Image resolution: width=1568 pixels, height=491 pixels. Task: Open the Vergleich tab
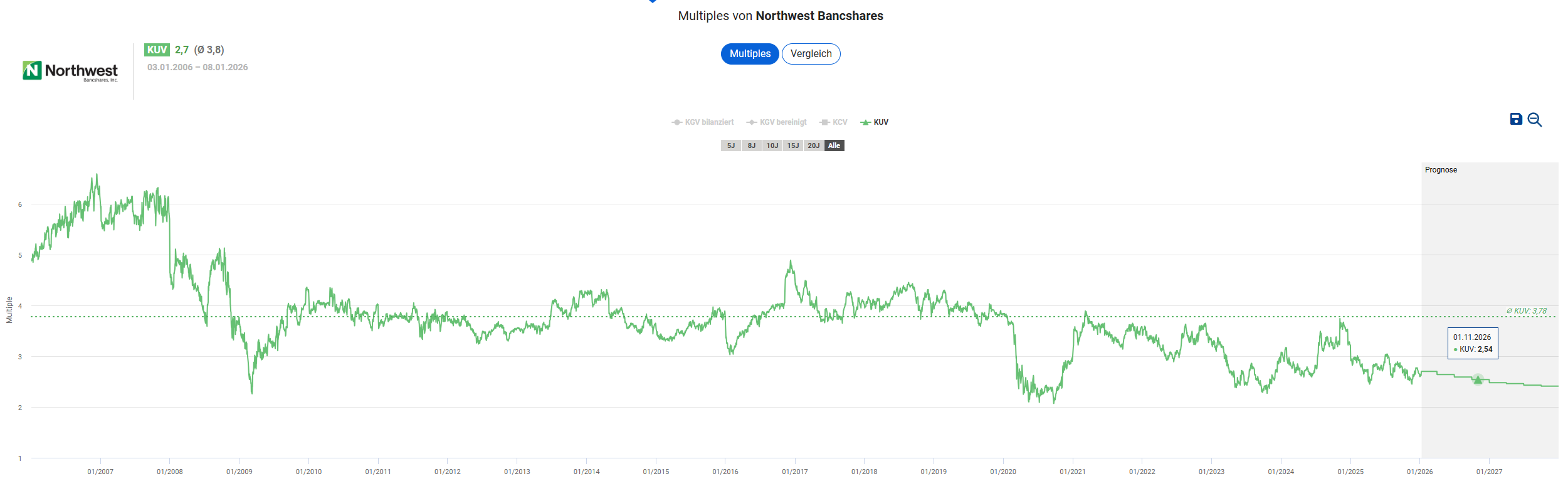[811, 54]
